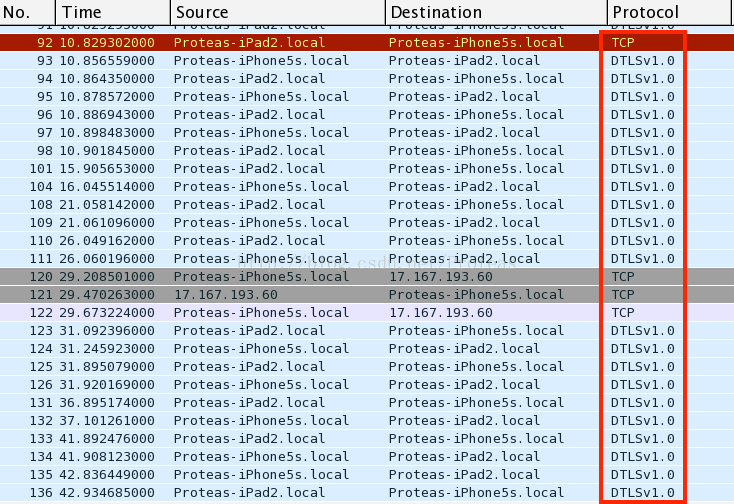Click DTLSv1.0 protocol cell of packet 93

(x=643, y=61)
